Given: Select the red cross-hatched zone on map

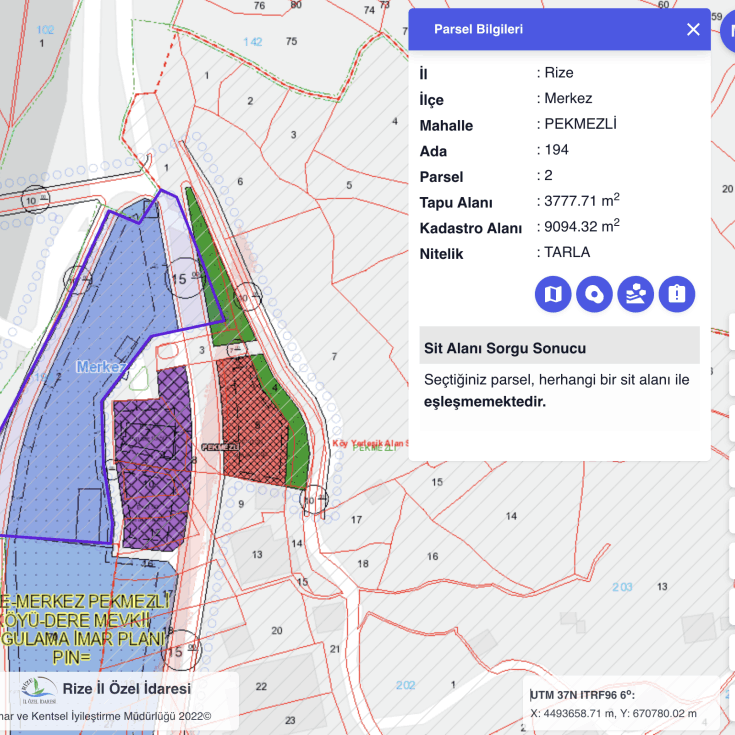Looking at the screenshot, I should [x=253, y=422].
